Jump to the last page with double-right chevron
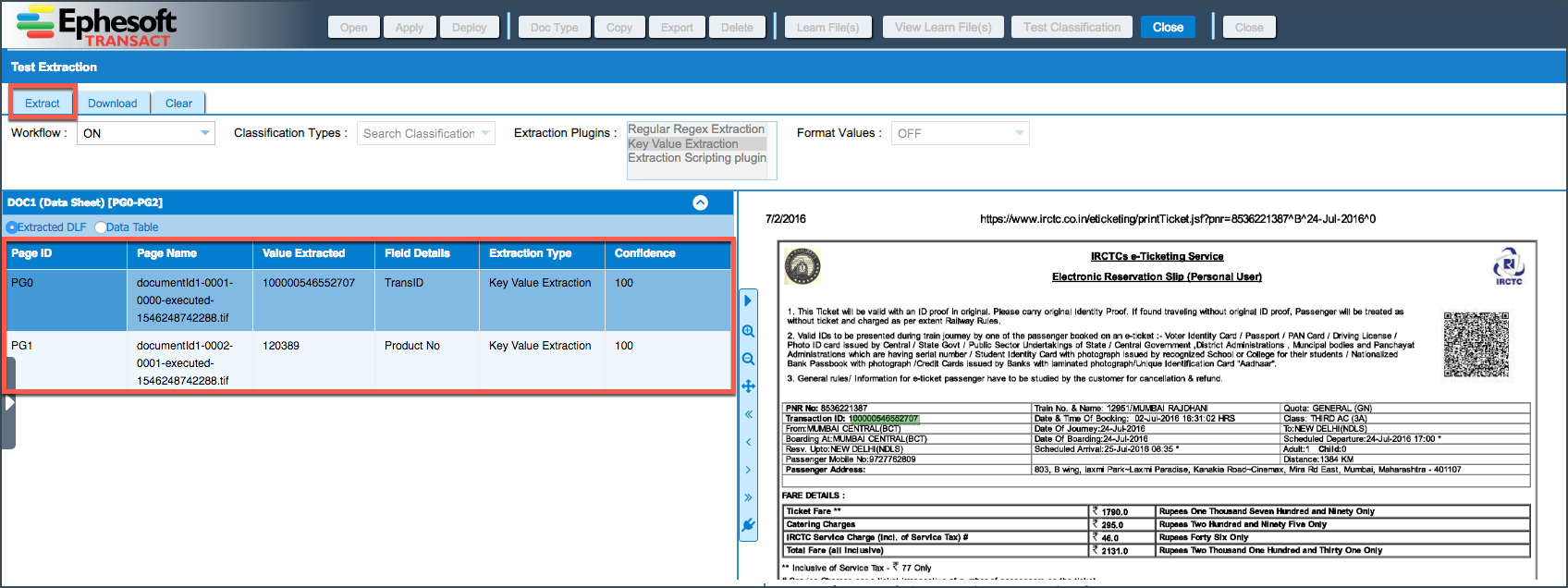The height and width of the screenshot is (588, 1568). [749, 497]
